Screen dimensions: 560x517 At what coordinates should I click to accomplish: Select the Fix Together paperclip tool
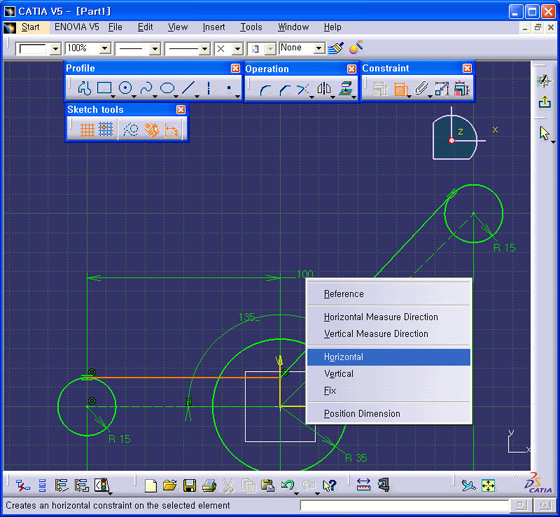point(421,89)
